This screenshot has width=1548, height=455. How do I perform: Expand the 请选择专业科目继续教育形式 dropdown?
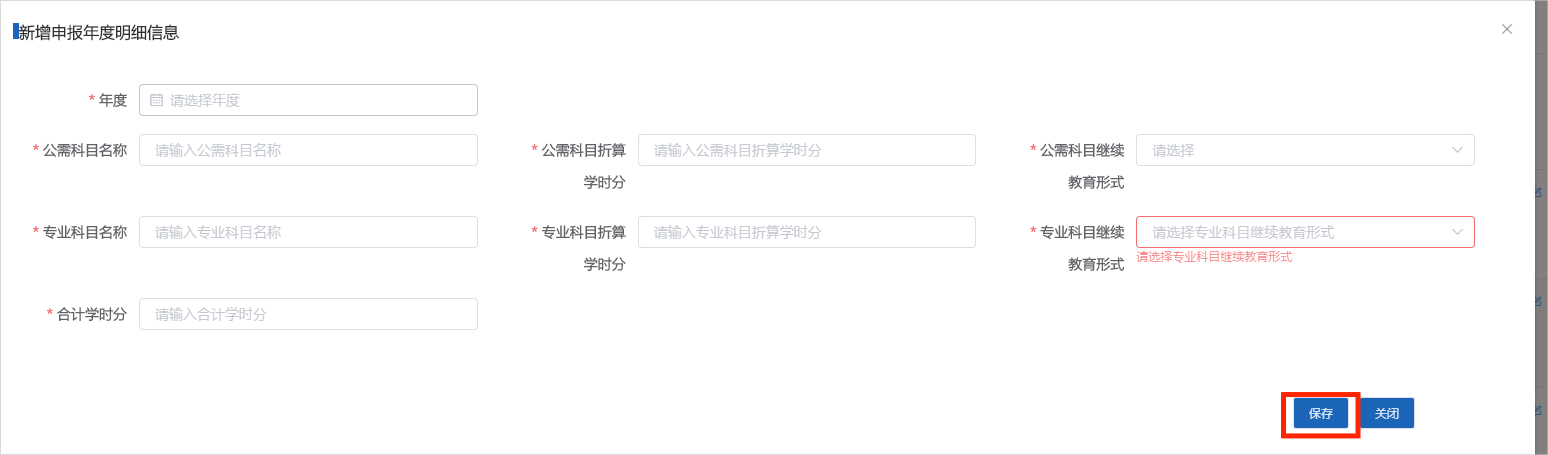point(1290,232)
